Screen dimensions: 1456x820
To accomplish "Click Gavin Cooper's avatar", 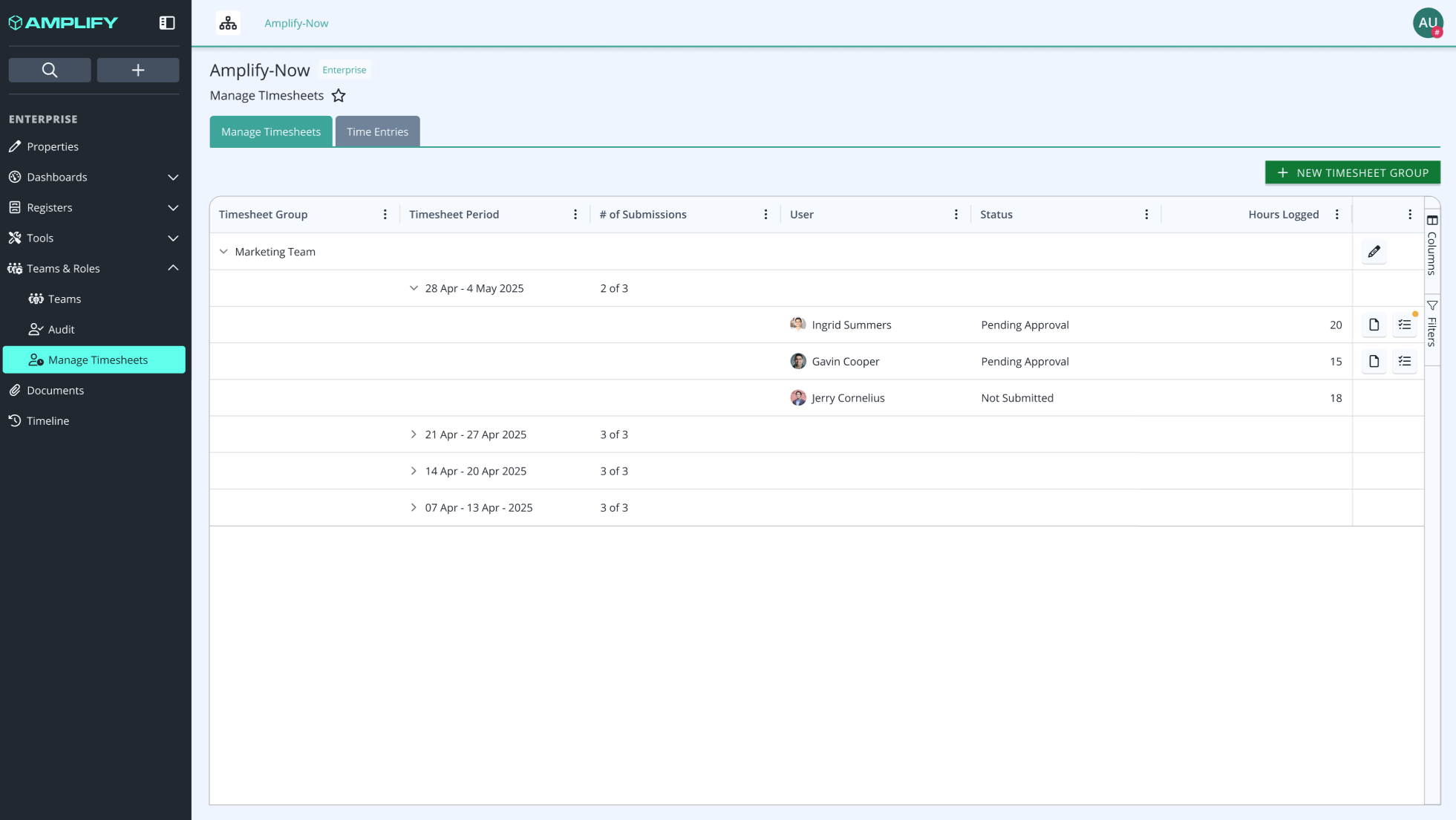I will click(798, 361).
